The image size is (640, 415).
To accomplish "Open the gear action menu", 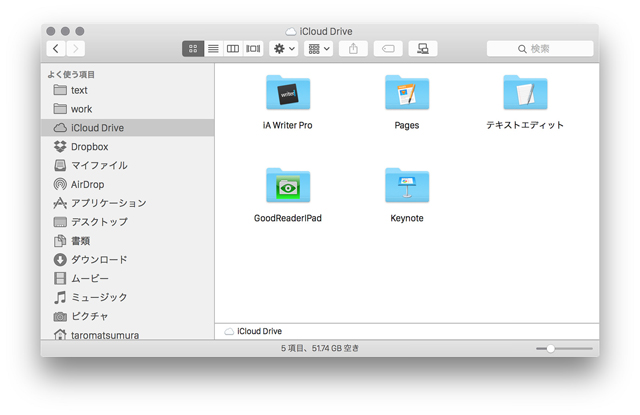I will [284, 49].
